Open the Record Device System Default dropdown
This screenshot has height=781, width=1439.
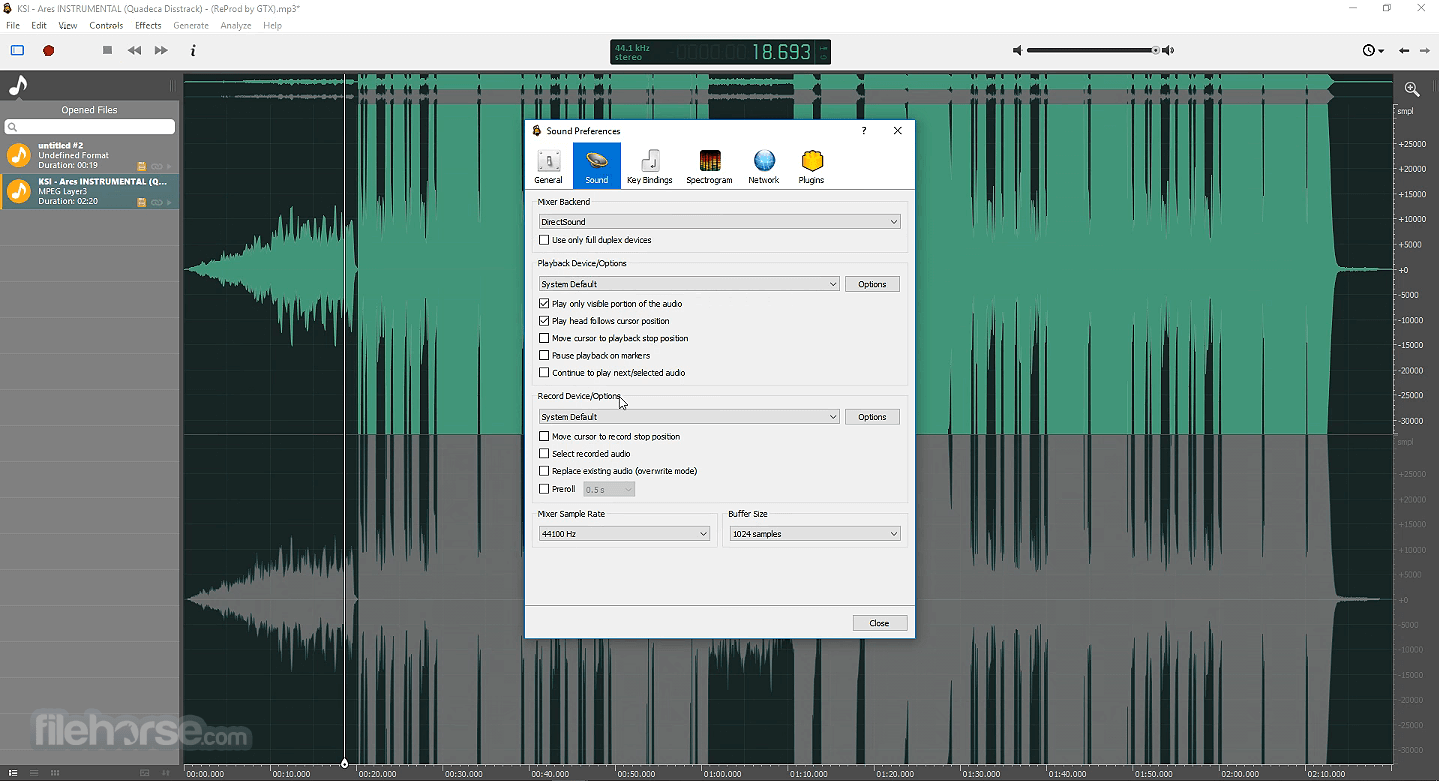[x=689, y=417]
